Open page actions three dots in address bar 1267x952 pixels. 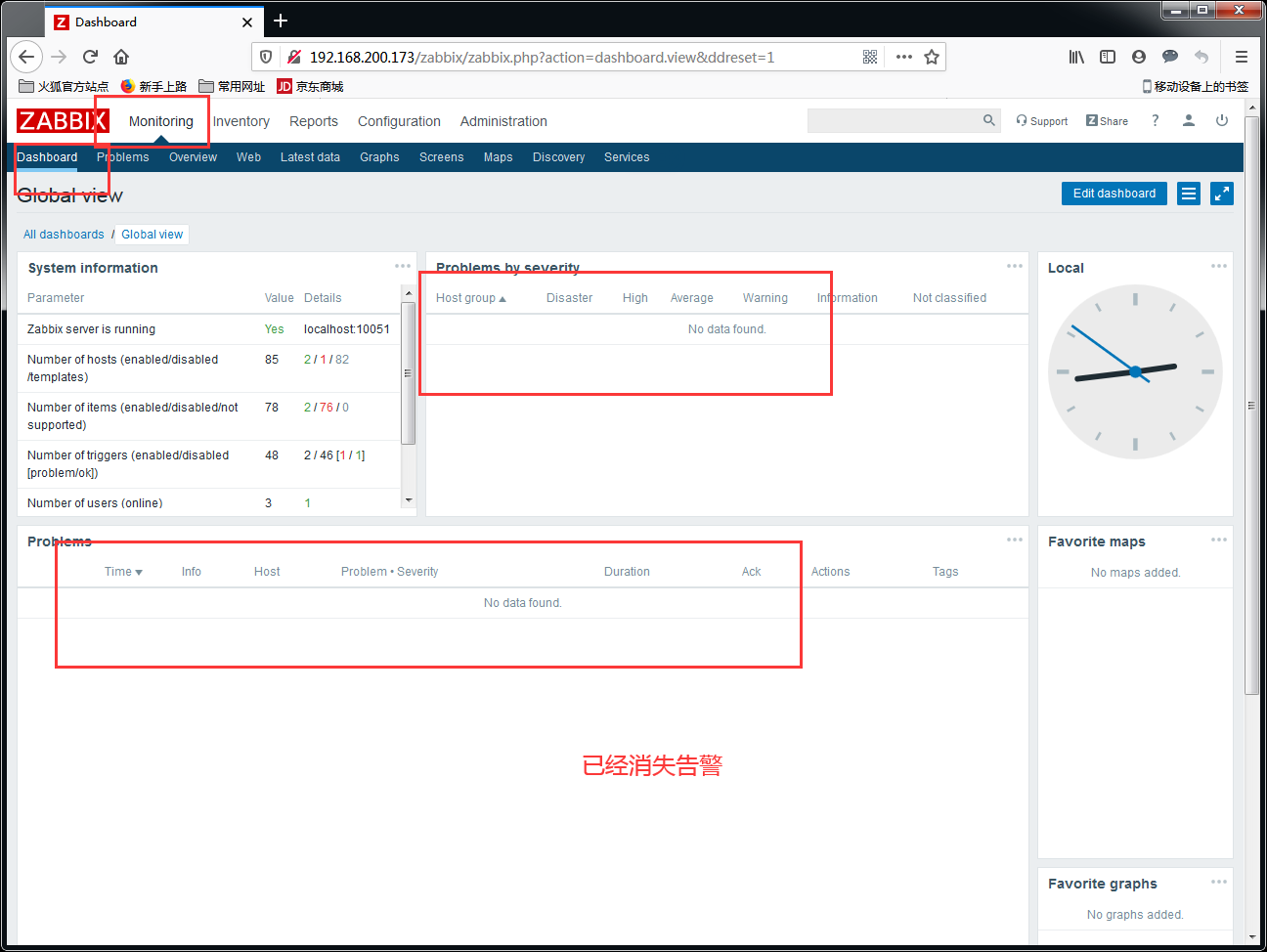coord(904,57)
